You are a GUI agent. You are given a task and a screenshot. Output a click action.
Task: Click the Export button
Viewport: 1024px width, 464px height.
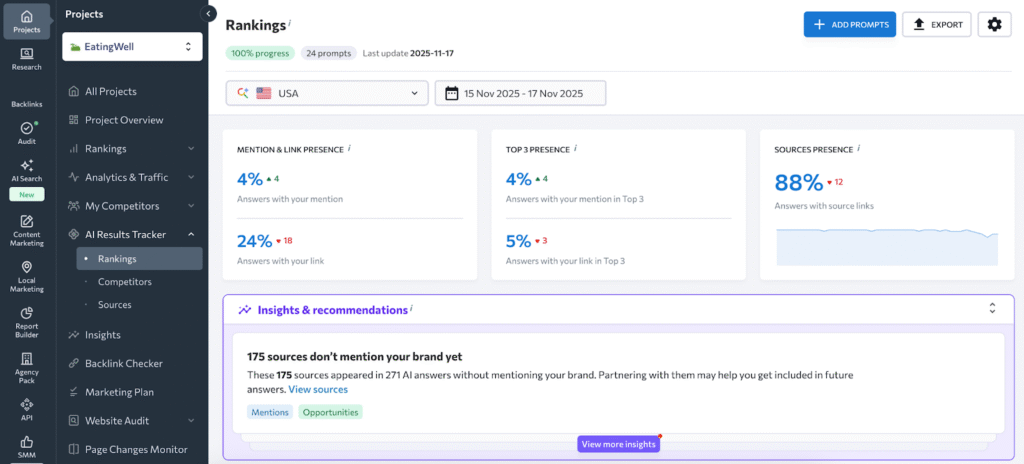pyautogui.click(x=936, y=25)
